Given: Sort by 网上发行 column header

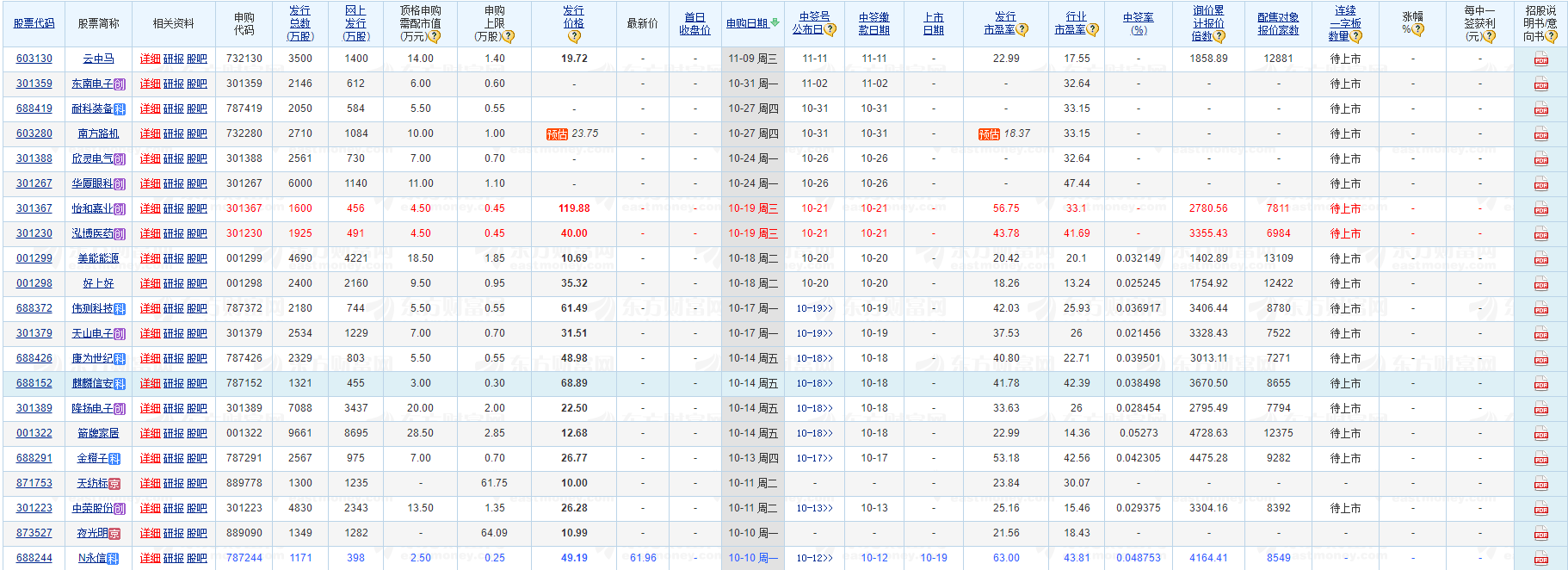Looking at the screenshot, I should coord(355,23).
